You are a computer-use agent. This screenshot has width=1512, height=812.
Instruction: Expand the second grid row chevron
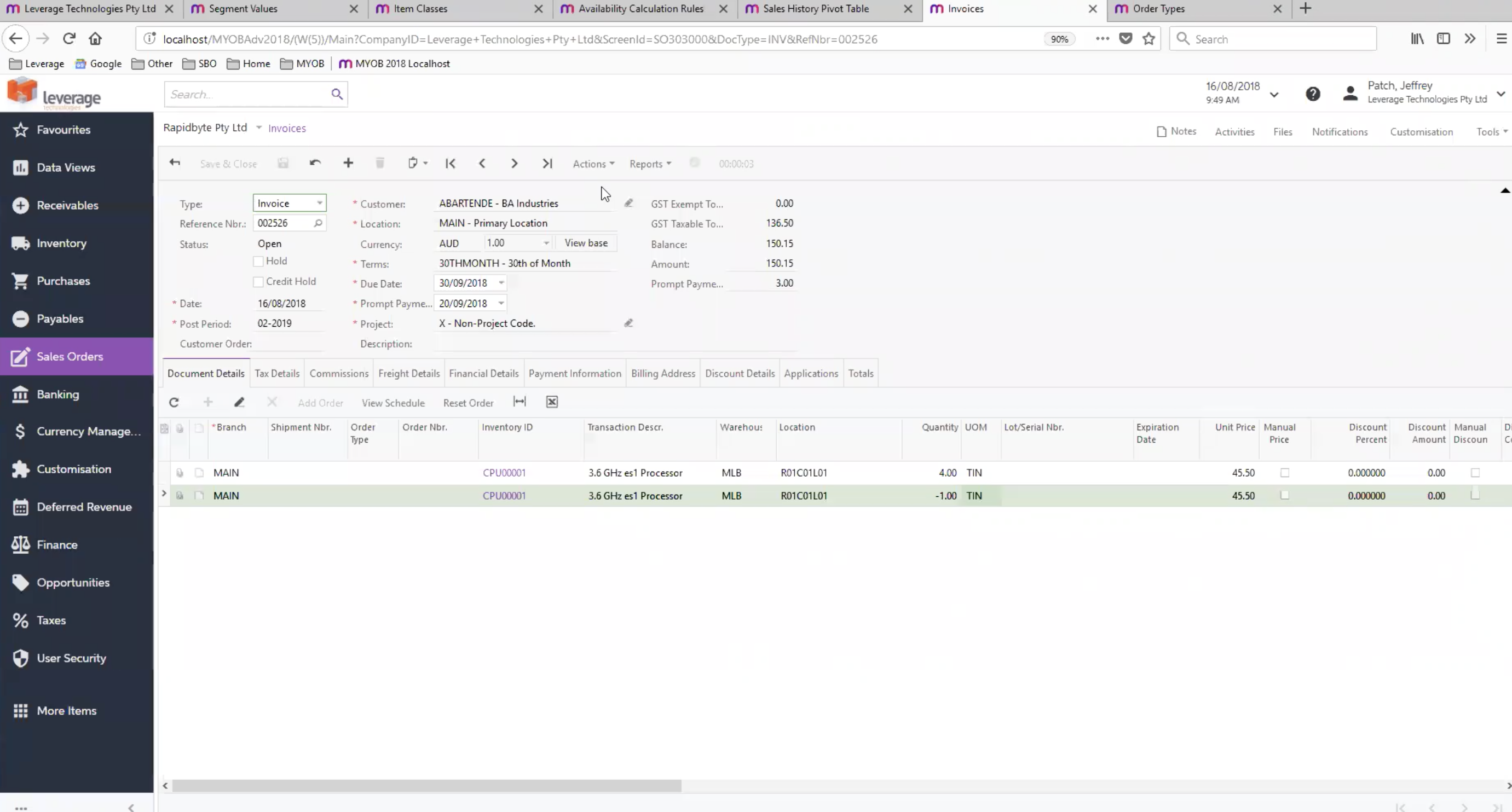pos(164,494)
